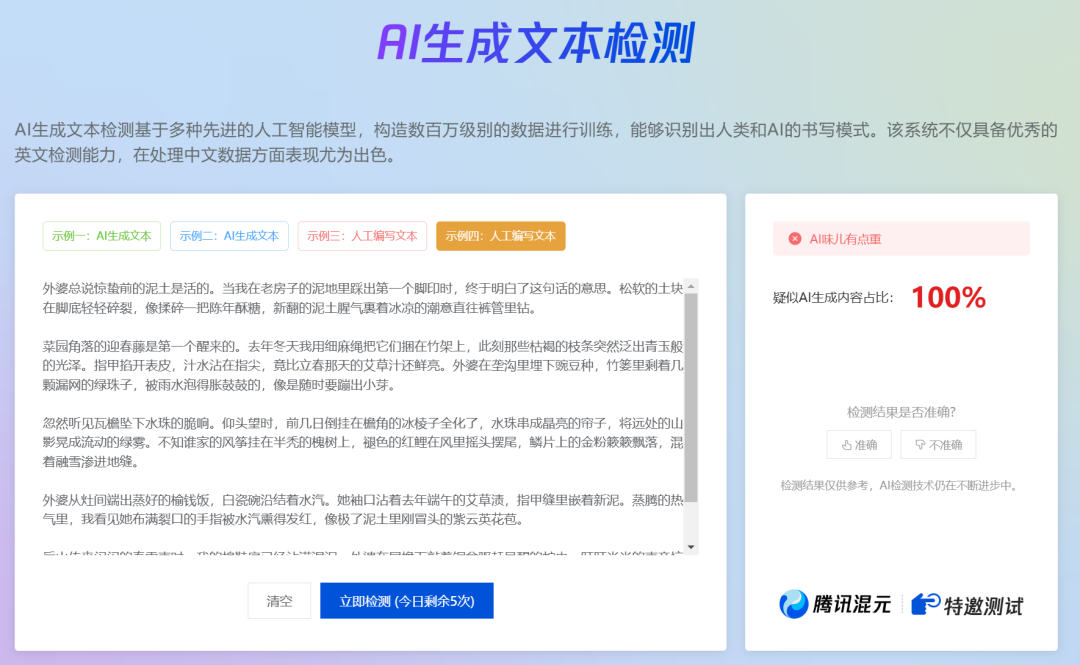Give 准确 feedback on the result

859,444
